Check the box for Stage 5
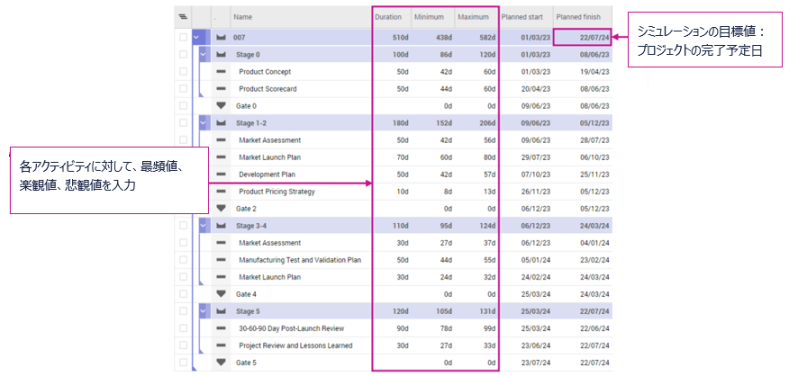Image resolution: width=789 pixels, height=376 pixels. (x=183, y=311)
